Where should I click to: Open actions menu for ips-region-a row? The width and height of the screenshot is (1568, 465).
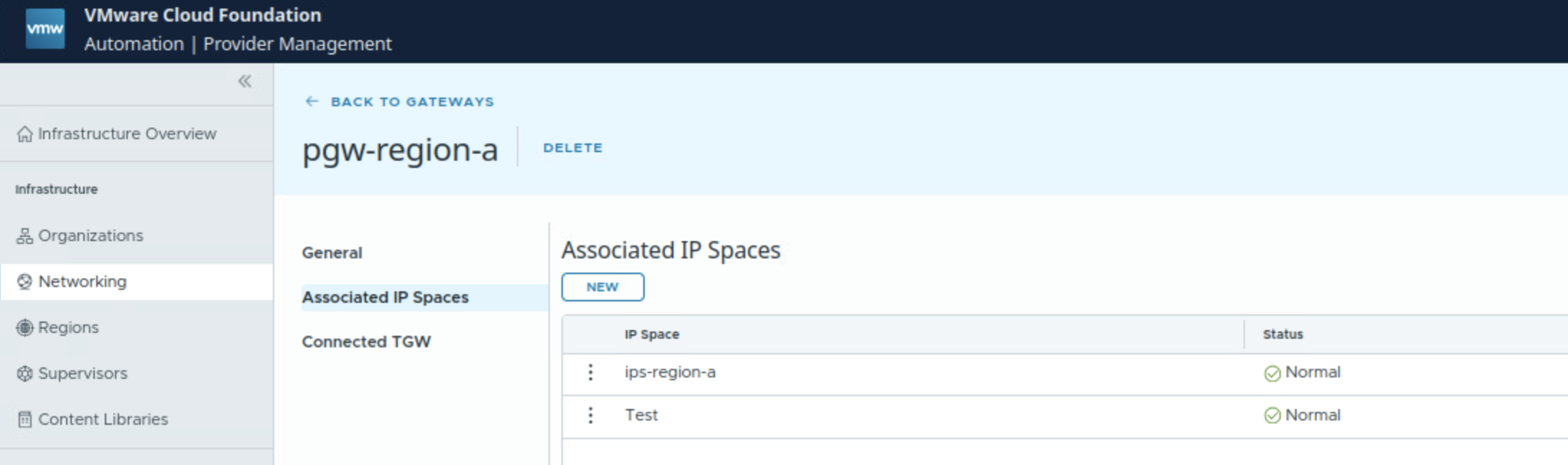(x=590, y=372)
